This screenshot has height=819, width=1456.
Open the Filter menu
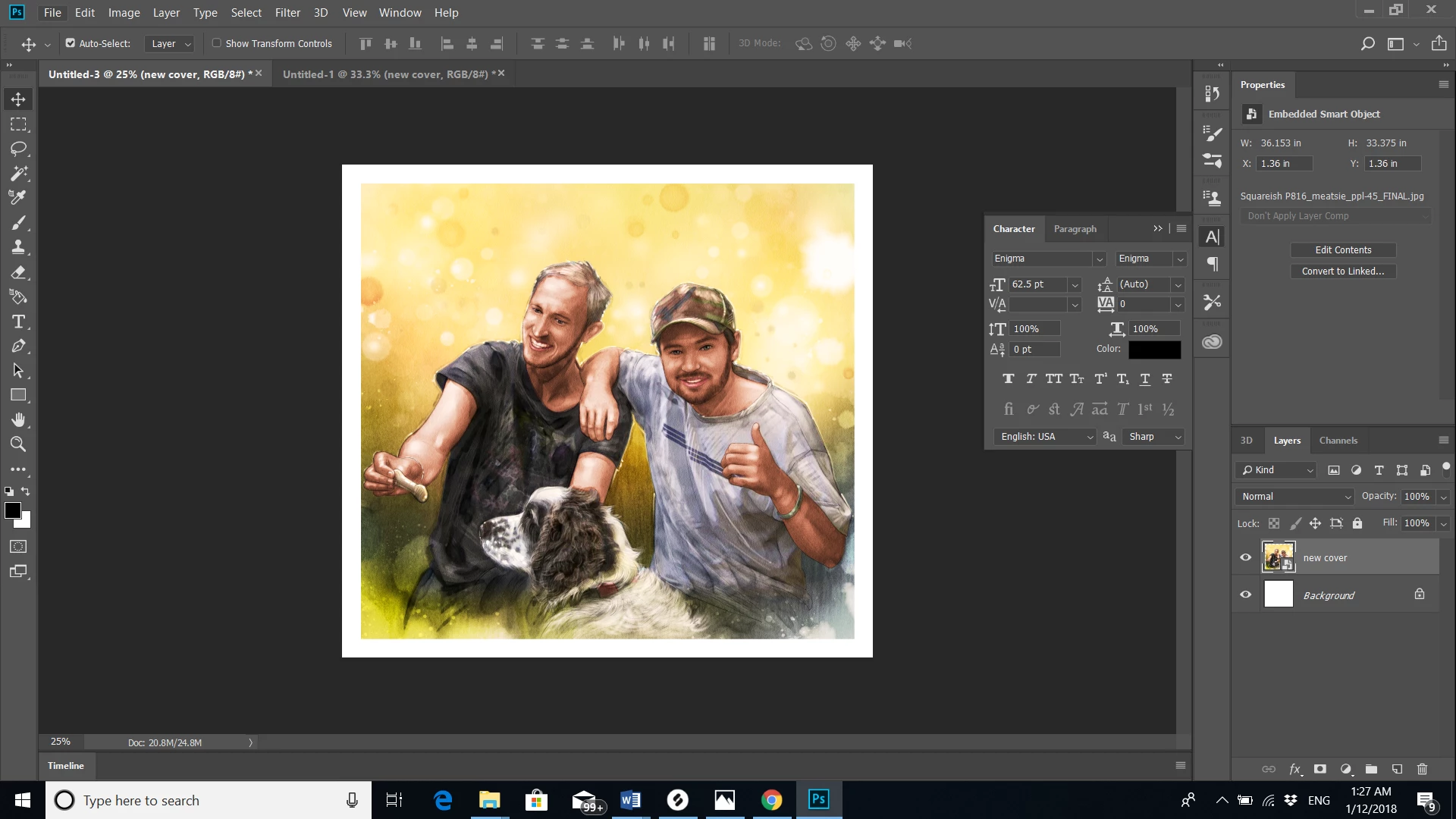point(287,12)
